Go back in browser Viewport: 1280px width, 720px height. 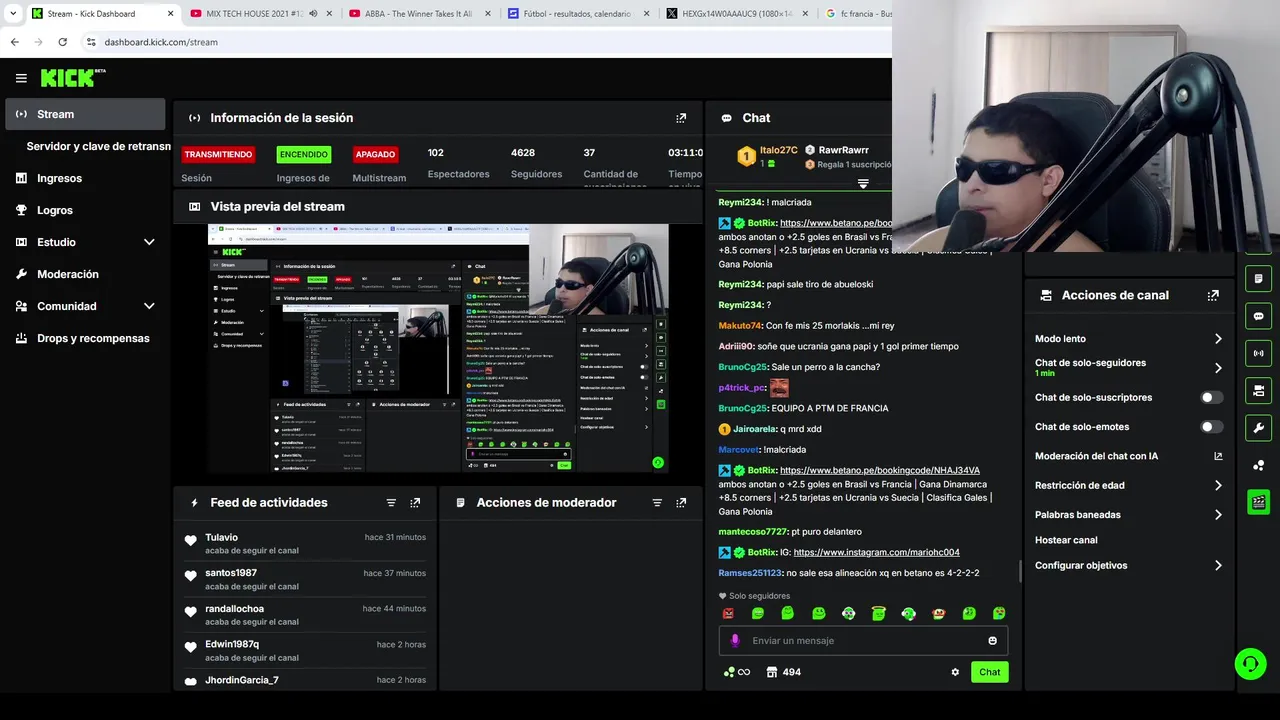(x=14, y=42)
